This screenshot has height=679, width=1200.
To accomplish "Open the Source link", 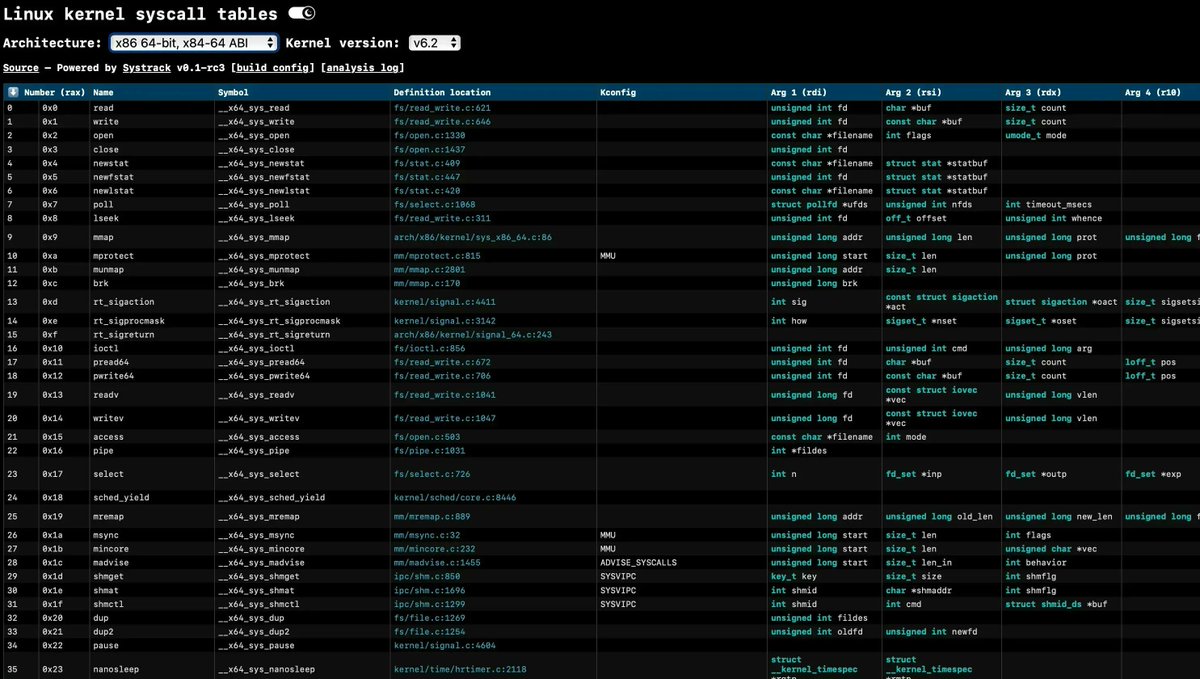I will pyautogui.click(x=21, y=68).
